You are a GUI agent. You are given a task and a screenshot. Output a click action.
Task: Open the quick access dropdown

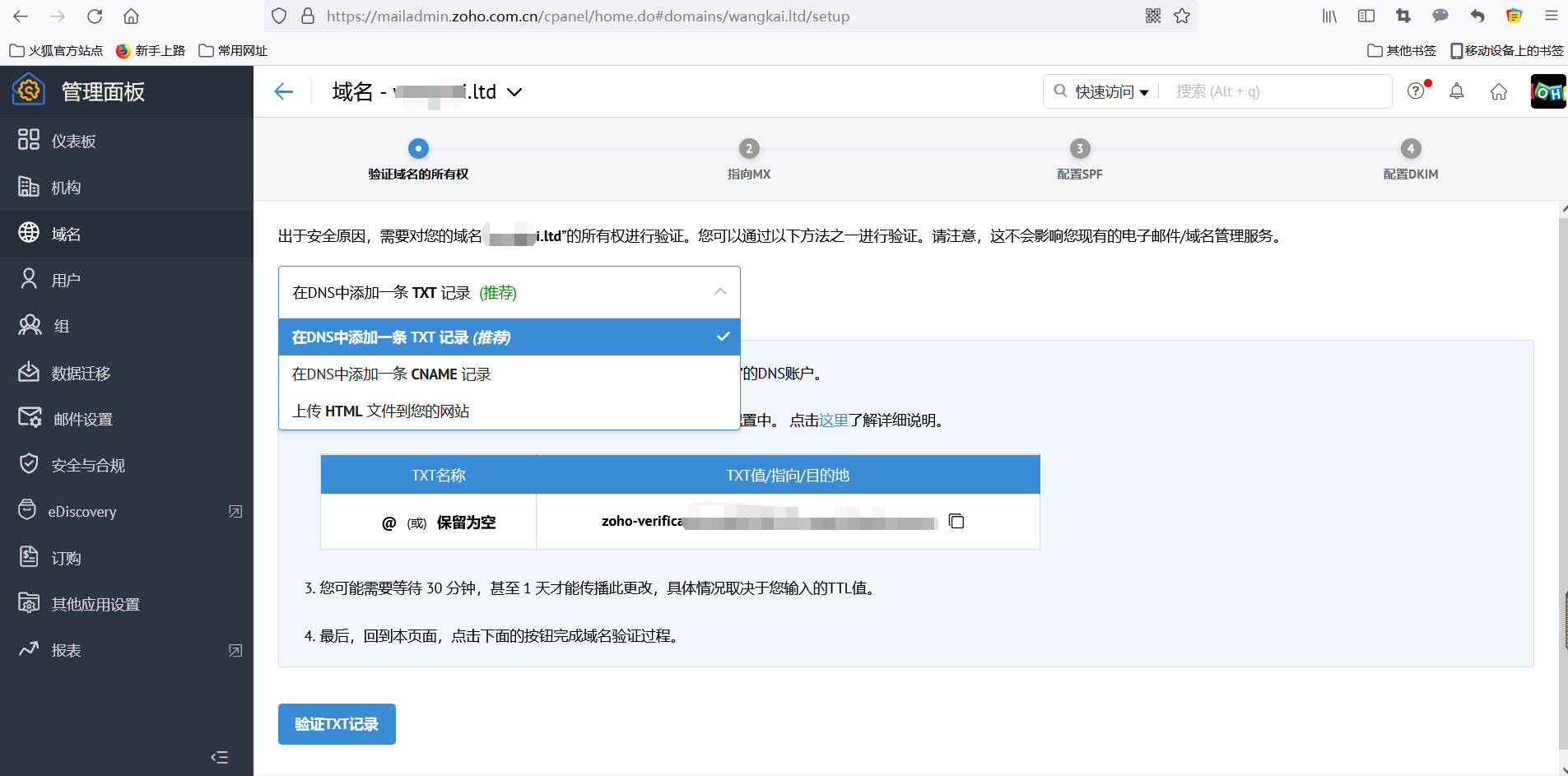[1110, 91]
